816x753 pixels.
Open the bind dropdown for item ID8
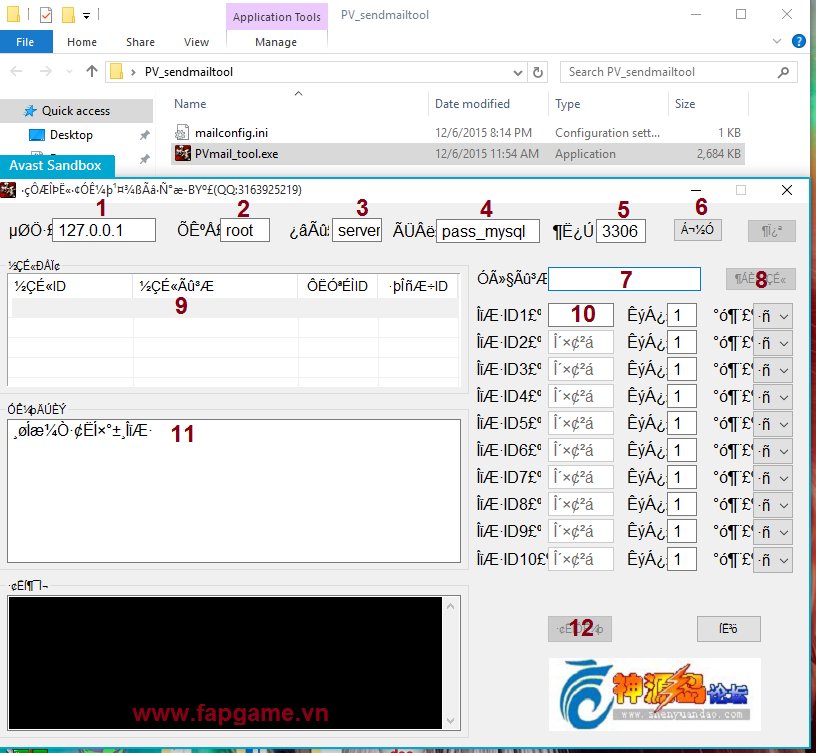tap(773, 505)
